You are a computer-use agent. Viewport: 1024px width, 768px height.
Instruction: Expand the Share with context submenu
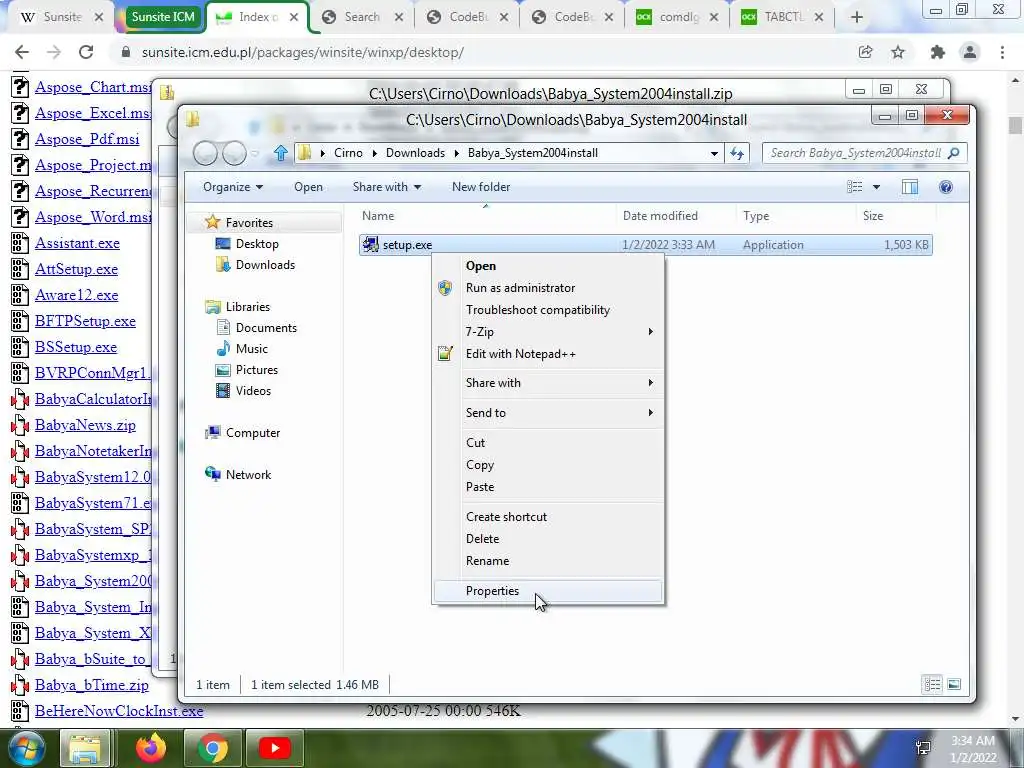[549, 383]
